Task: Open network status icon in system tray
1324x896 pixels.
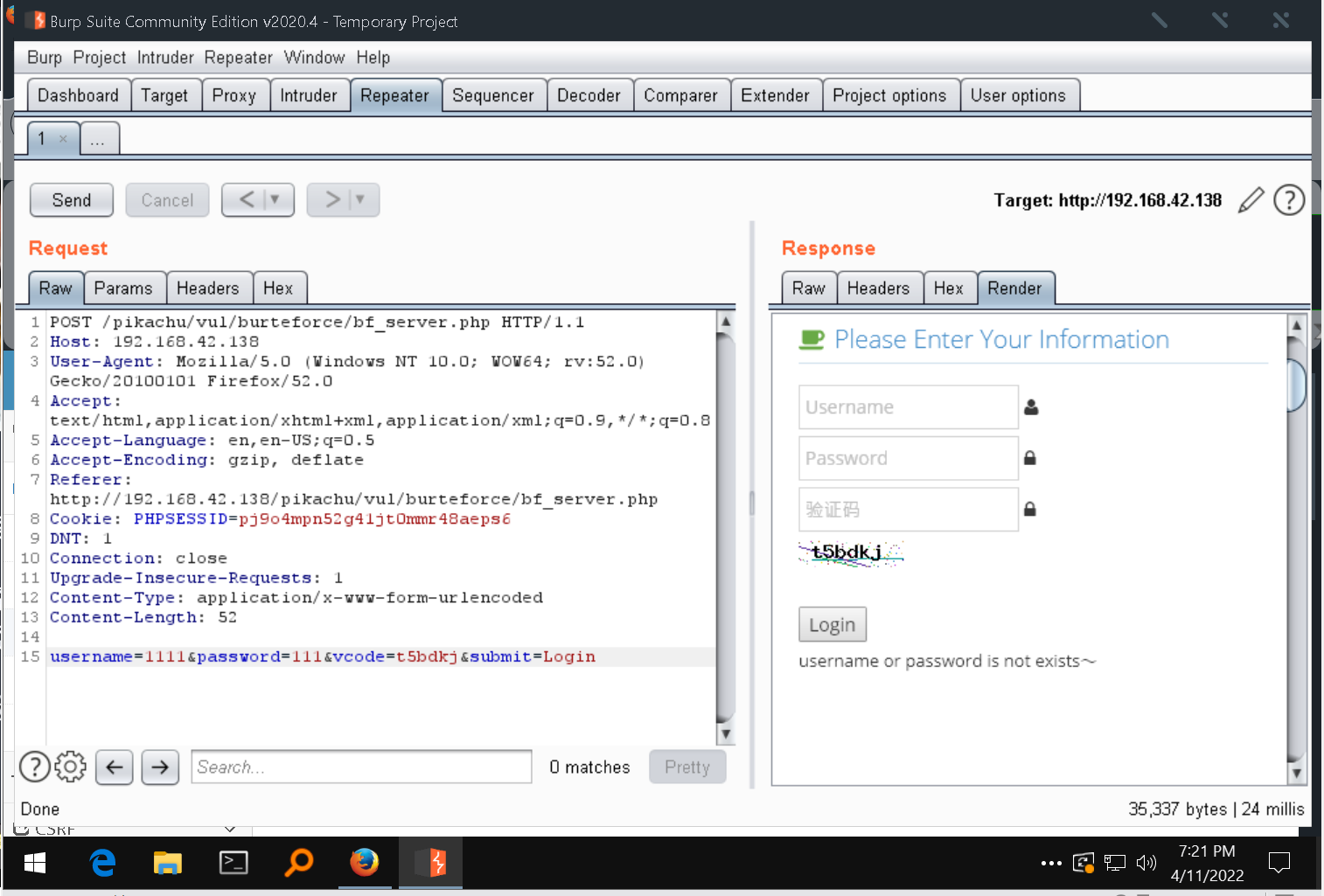Action: tap(1115, 864)
